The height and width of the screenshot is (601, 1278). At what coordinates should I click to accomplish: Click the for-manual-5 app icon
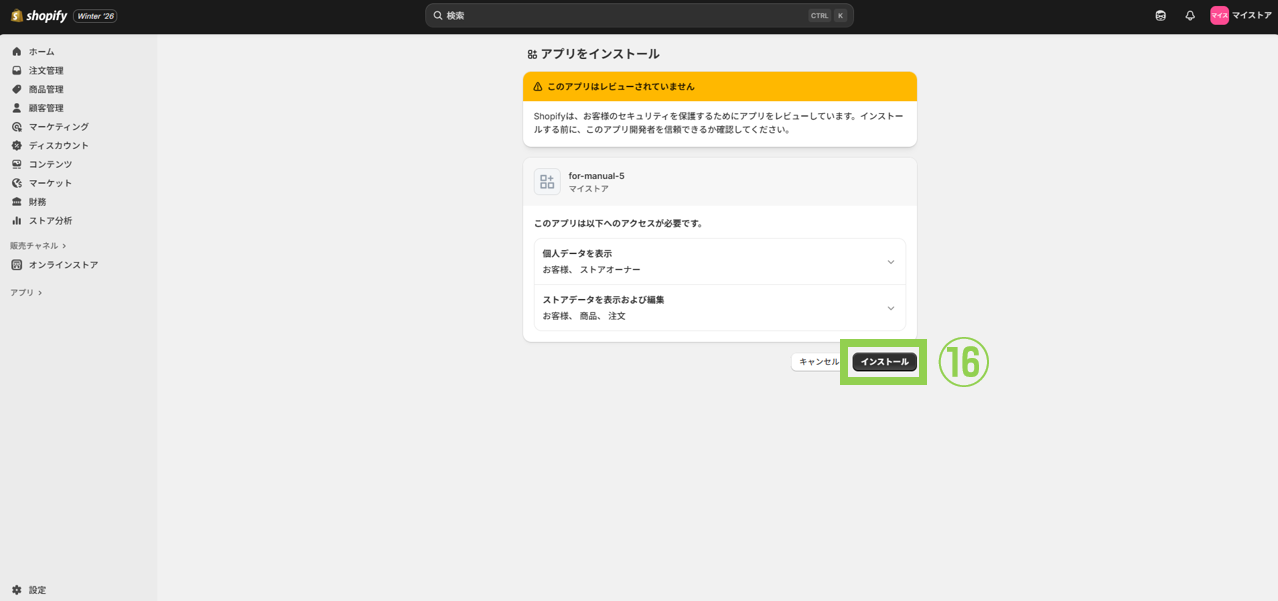(547, 182)
